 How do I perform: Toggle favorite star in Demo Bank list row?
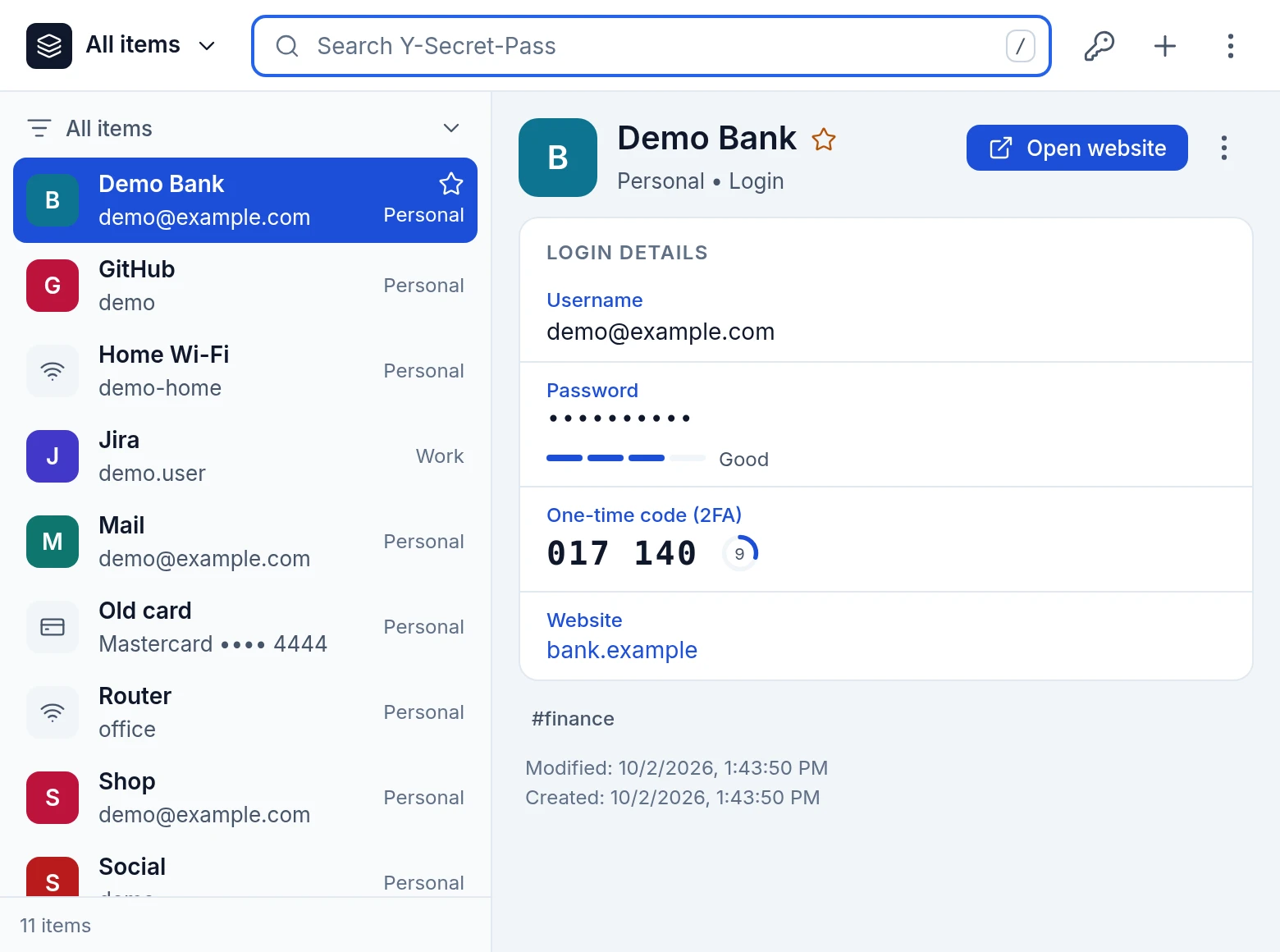(450, 184)
